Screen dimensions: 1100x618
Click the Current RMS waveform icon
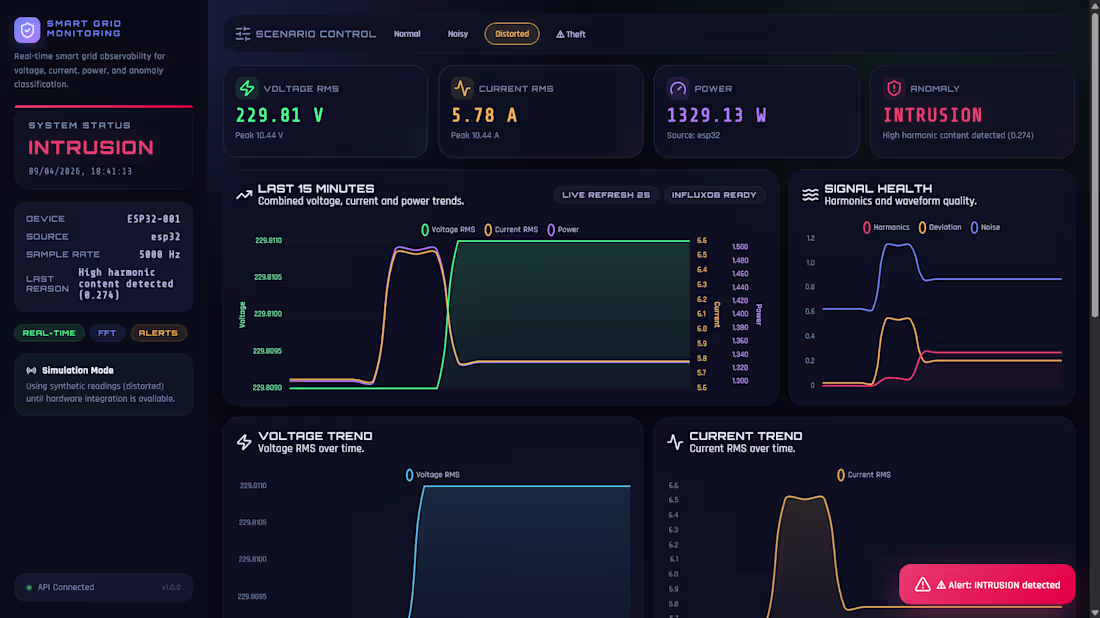coord(462,88)
